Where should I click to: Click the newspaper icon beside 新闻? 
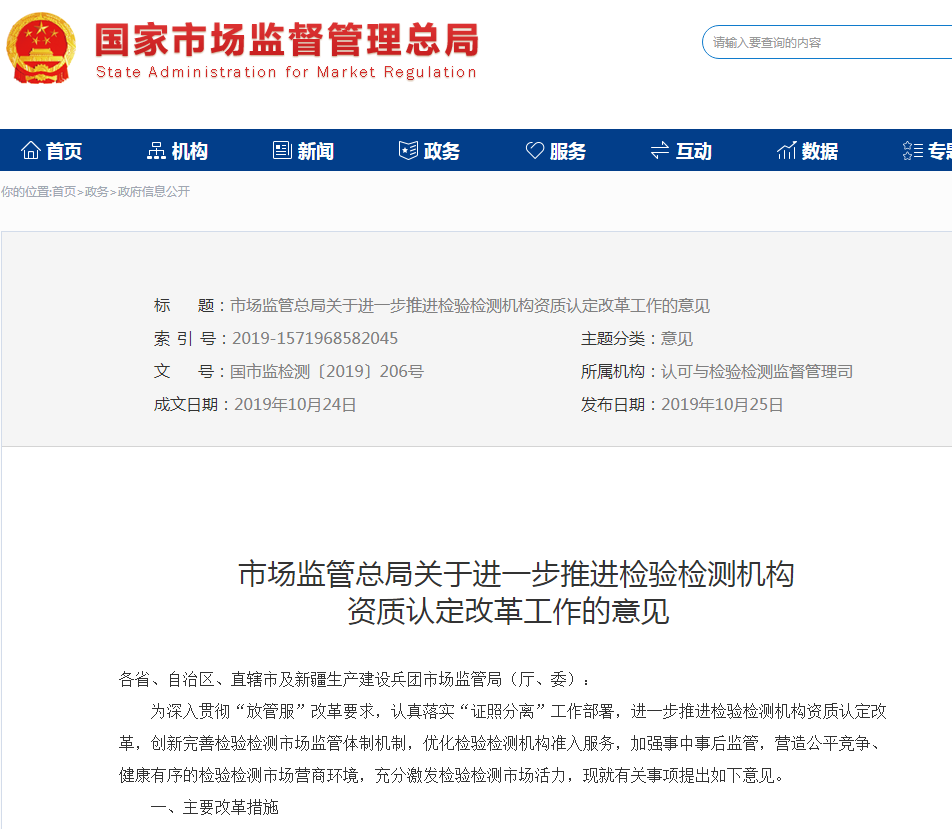point(282,151)
